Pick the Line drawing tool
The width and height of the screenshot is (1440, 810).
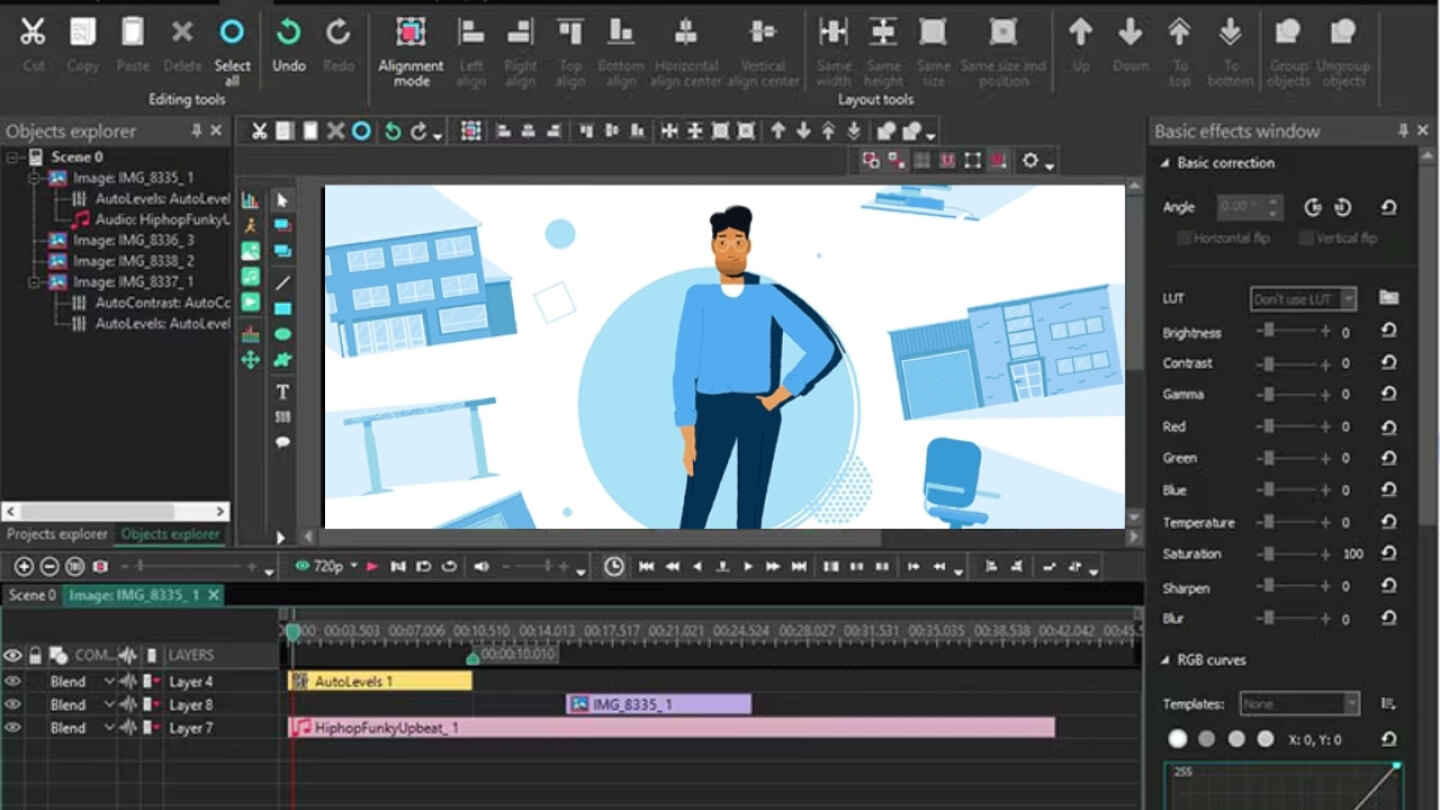click(282, 283)
